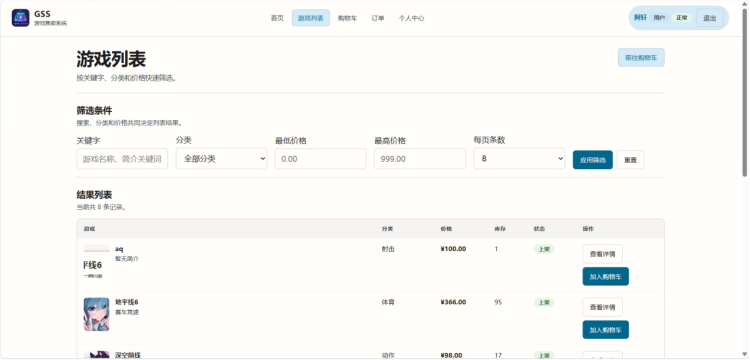The height and width of the screenshot is (360, 750).
Task: Click the 应用筛选 button
Action: [x=593, y=160]
